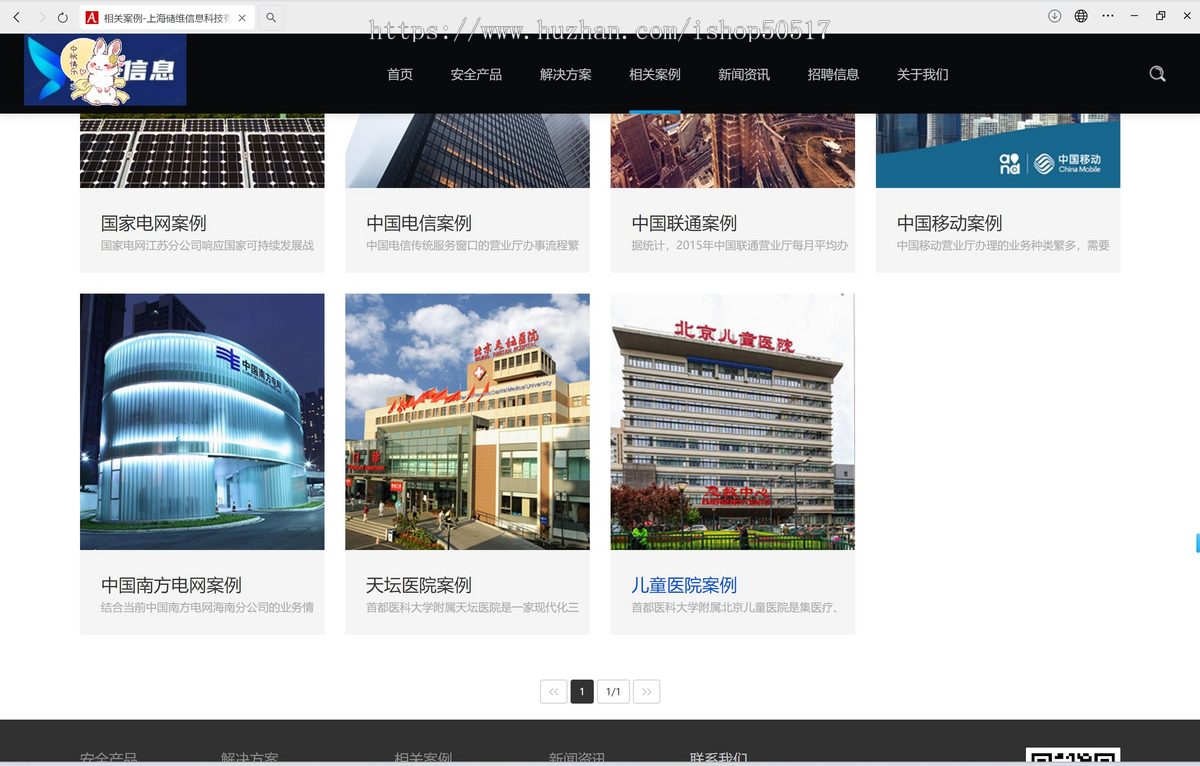Click the site logo with rabbit
The image size is (1200, 766).
click(105, 70)
